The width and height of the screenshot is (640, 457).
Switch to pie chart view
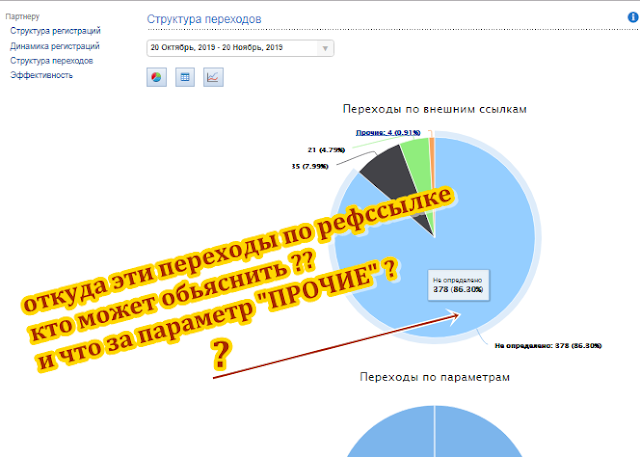pyautogui.click(x=156, y=77)
